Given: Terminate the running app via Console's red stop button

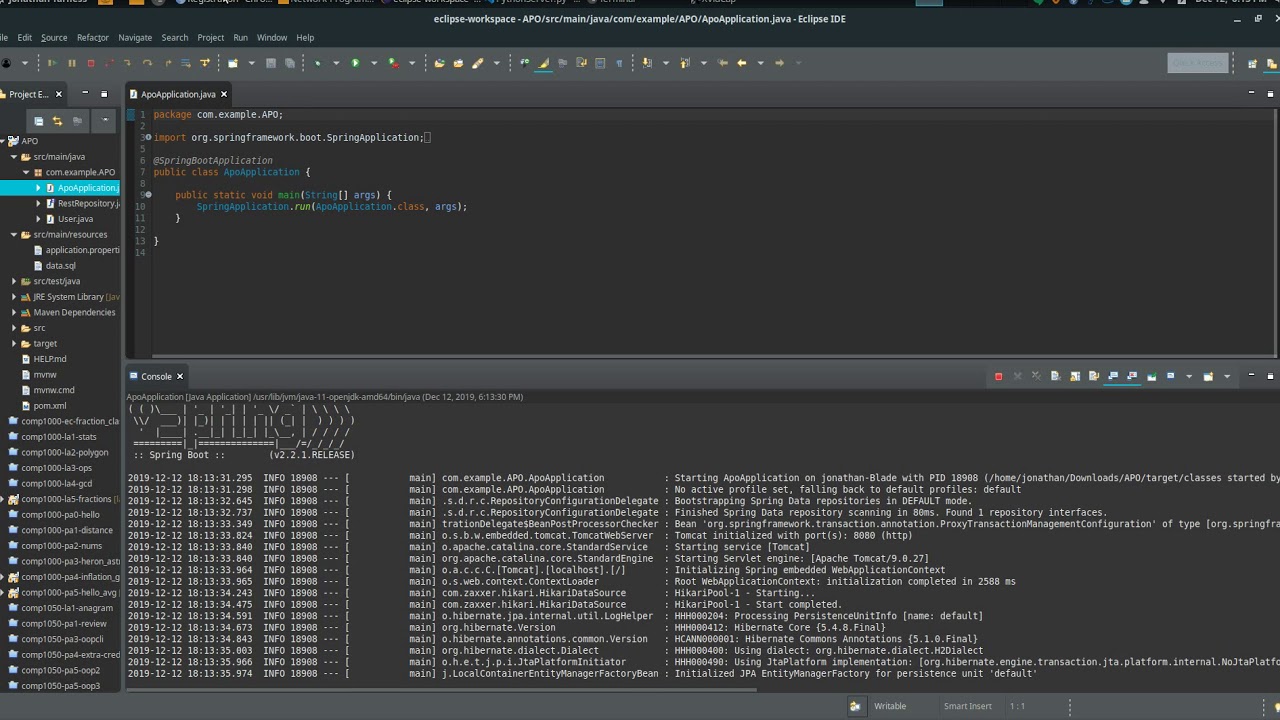Looking at the screenshot, I should [998, 377].
